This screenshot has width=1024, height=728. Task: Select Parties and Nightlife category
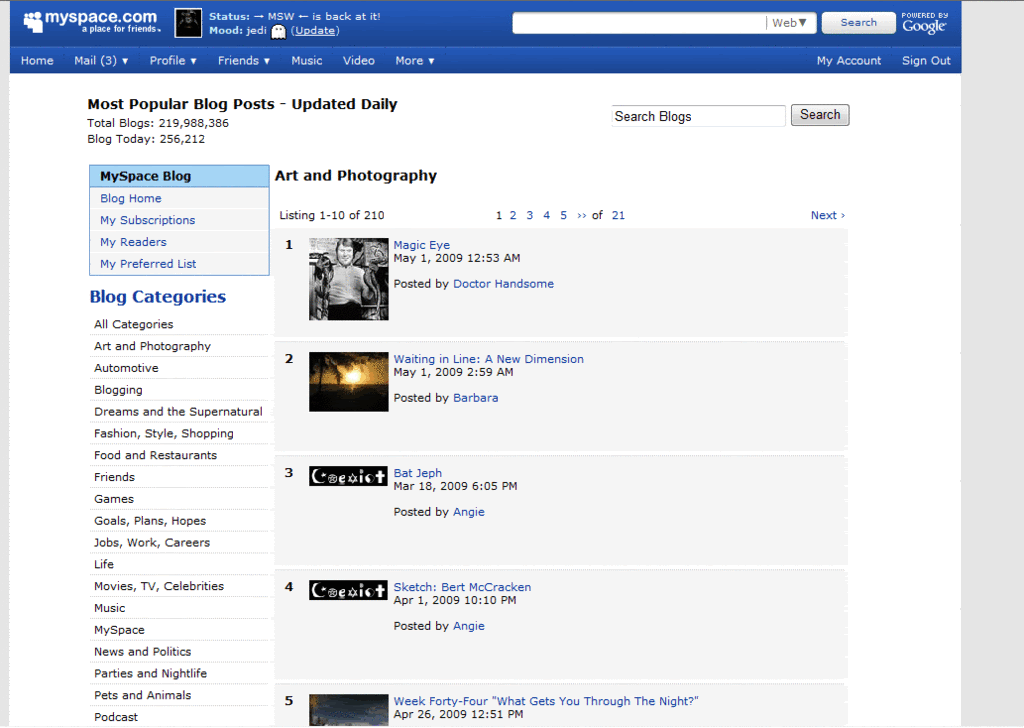(150, 674)
